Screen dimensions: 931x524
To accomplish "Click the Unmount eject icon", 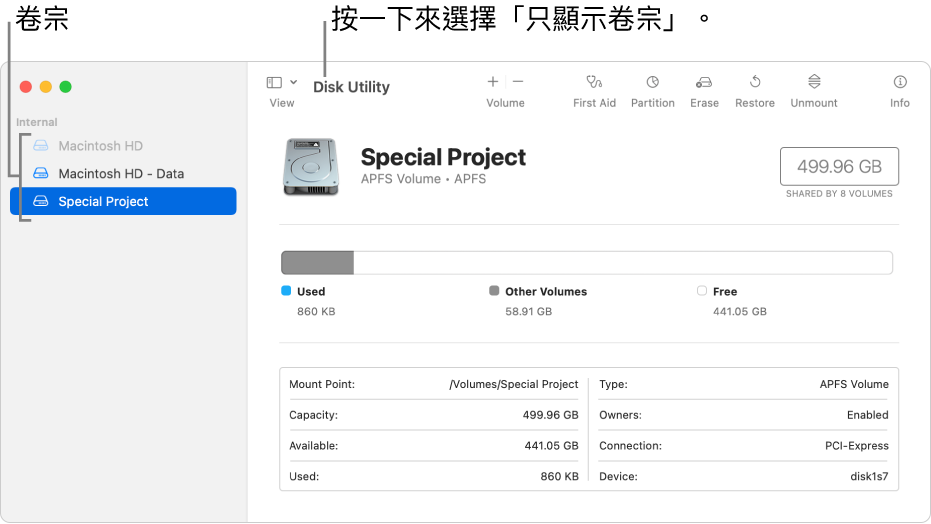I will click(814, 81).
